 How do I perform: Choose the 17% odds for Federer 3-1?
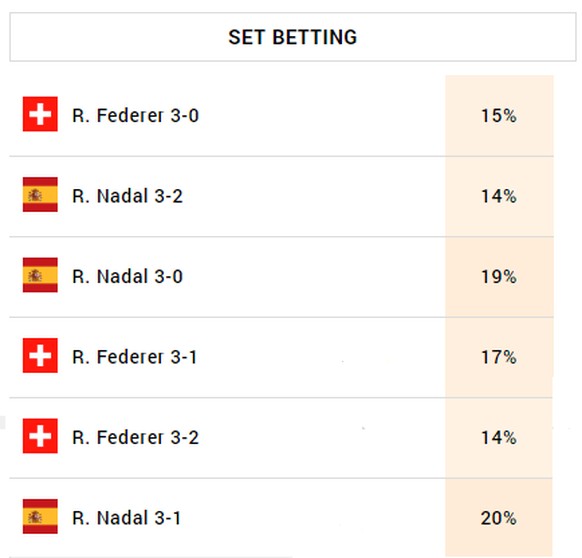click(499, 357)
